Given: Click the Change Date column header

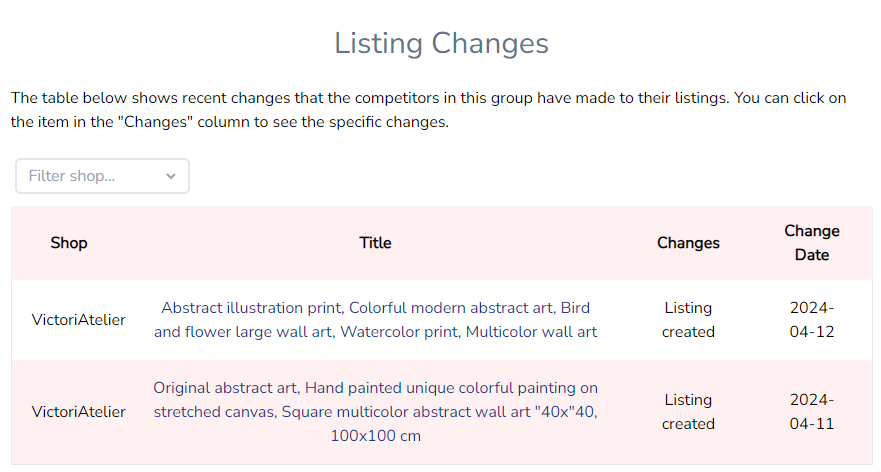Looking at the screenshot, I should [811, 243].
